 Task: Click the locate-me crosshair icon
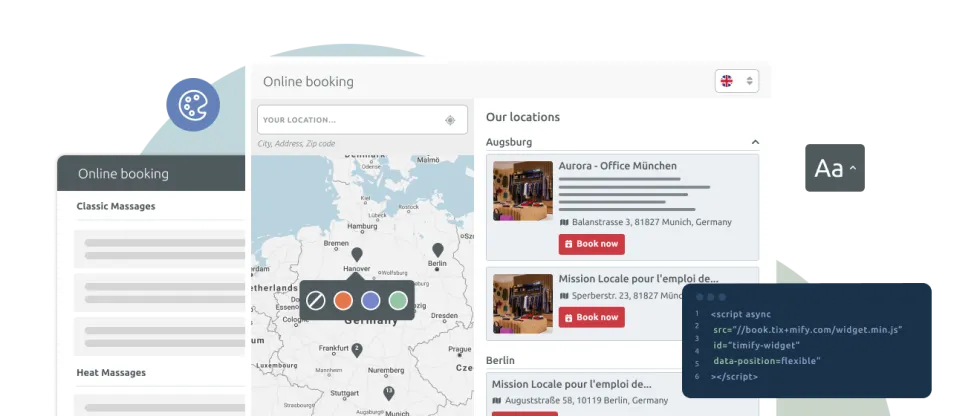[x=450, y=120]
